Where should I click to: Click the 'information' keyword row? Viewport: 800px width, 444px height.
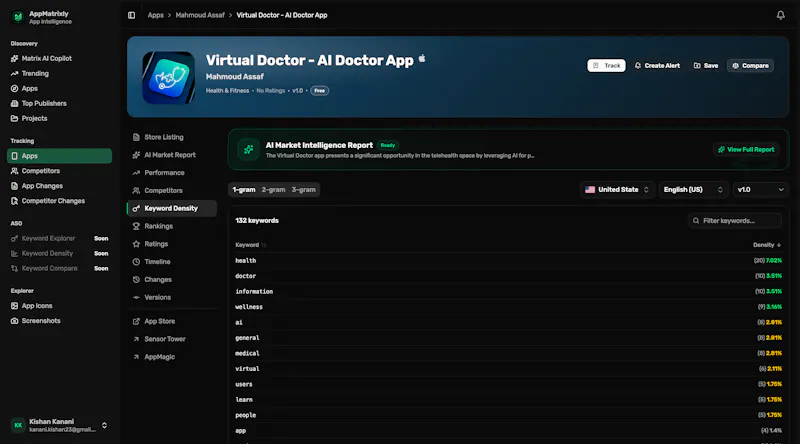tap(508, 291)
